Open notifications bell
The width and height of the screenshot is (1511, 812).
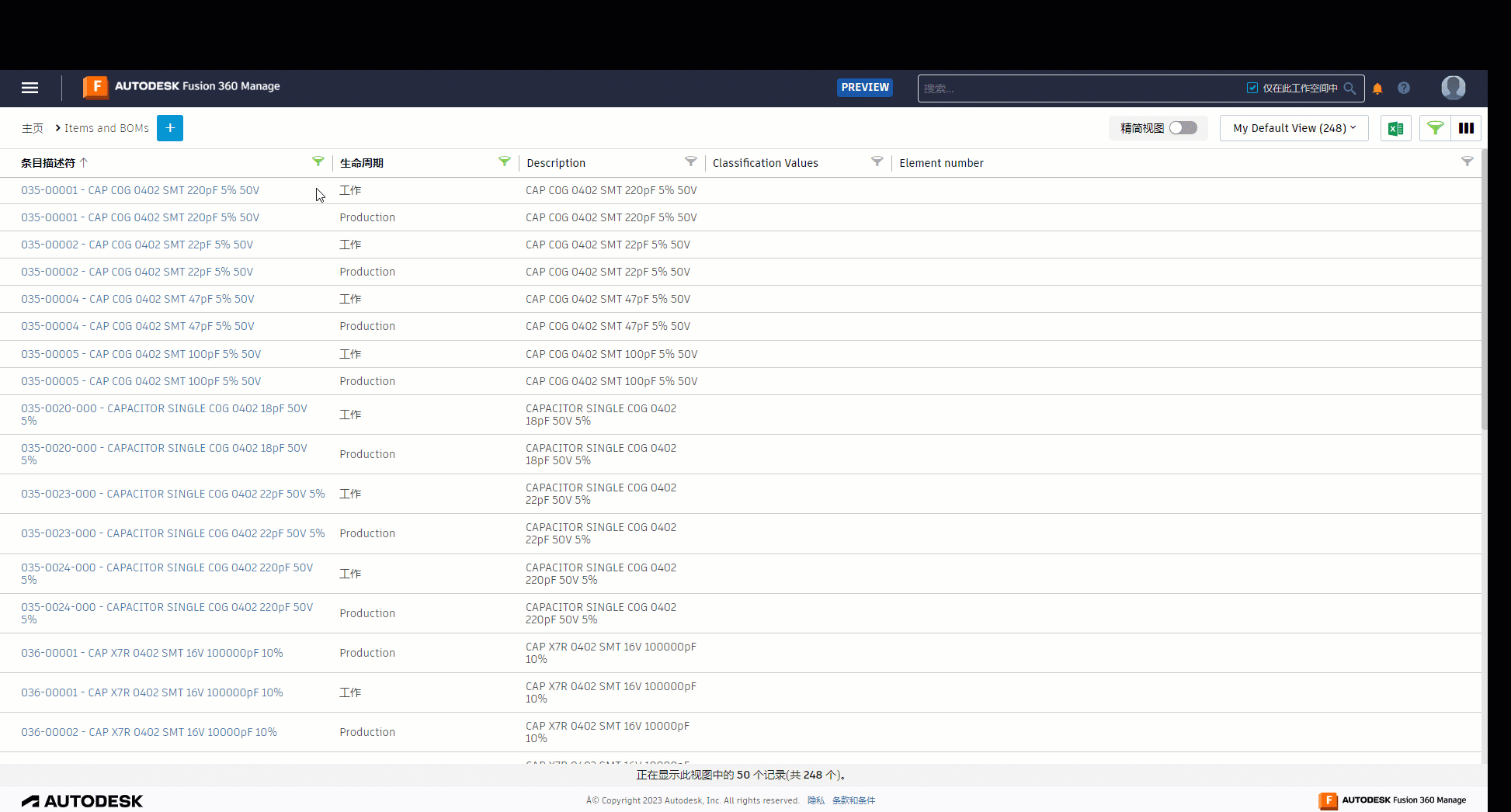1377,88
